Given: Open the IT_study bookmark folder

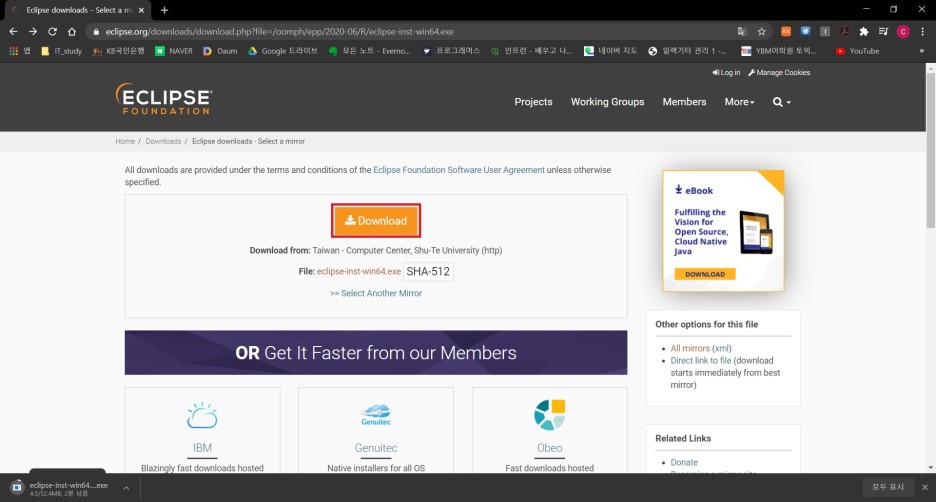Looking at the screenshot, I should pos(61,51).
